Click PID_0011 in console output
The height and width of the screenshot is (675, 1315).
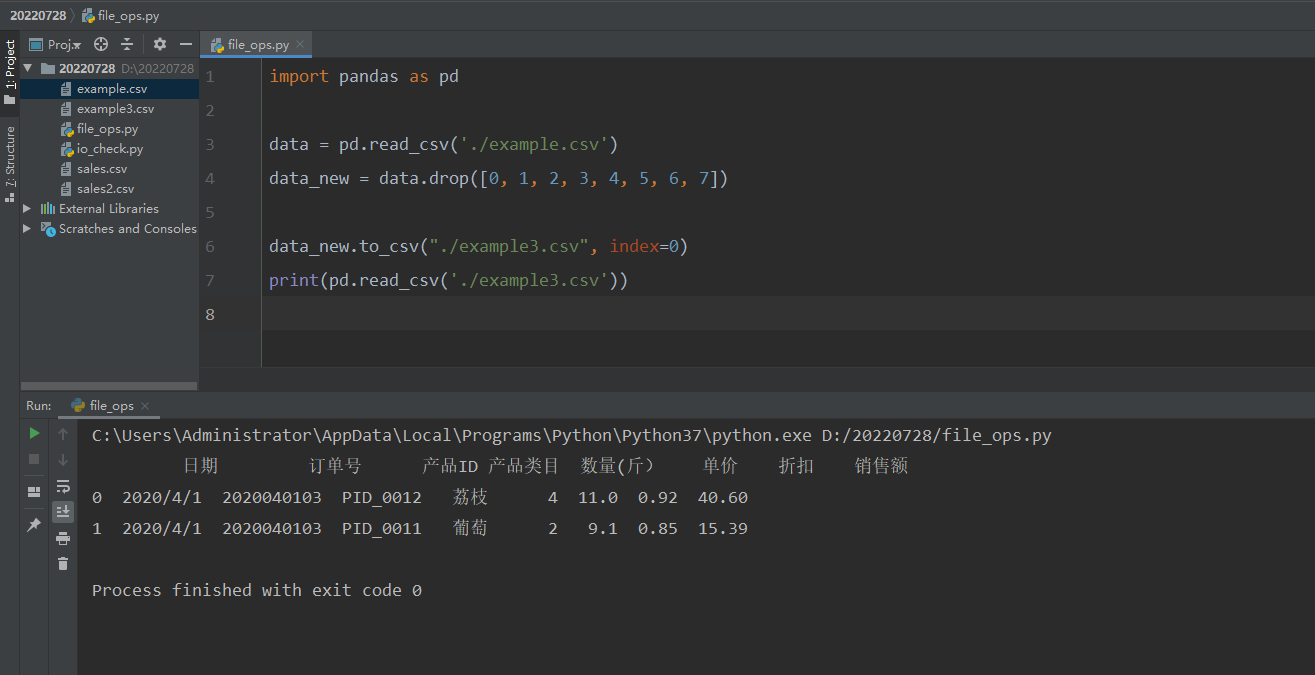tap(381, 528)
